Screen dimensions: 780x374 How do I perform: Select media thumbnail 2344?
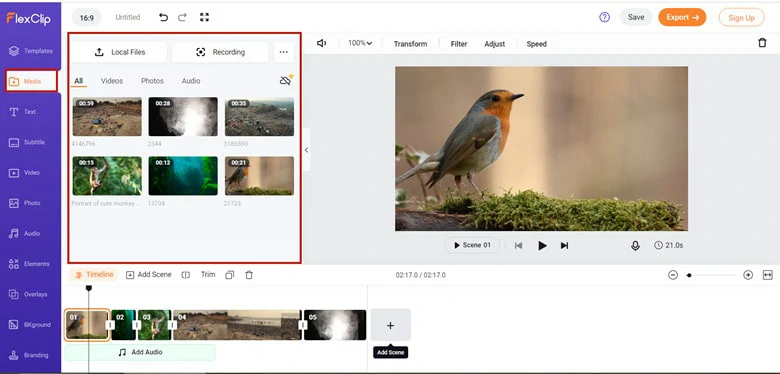[x=183, y=116]
